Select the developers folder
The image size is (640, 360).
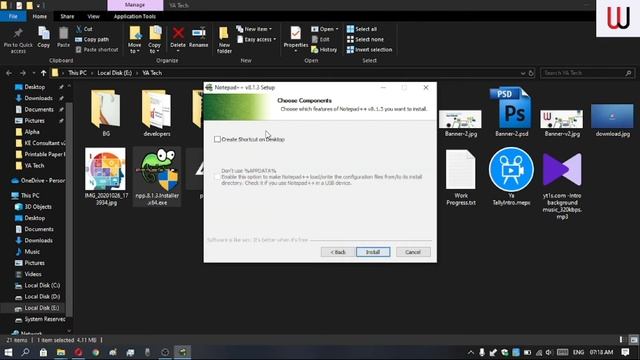[157, 113]
